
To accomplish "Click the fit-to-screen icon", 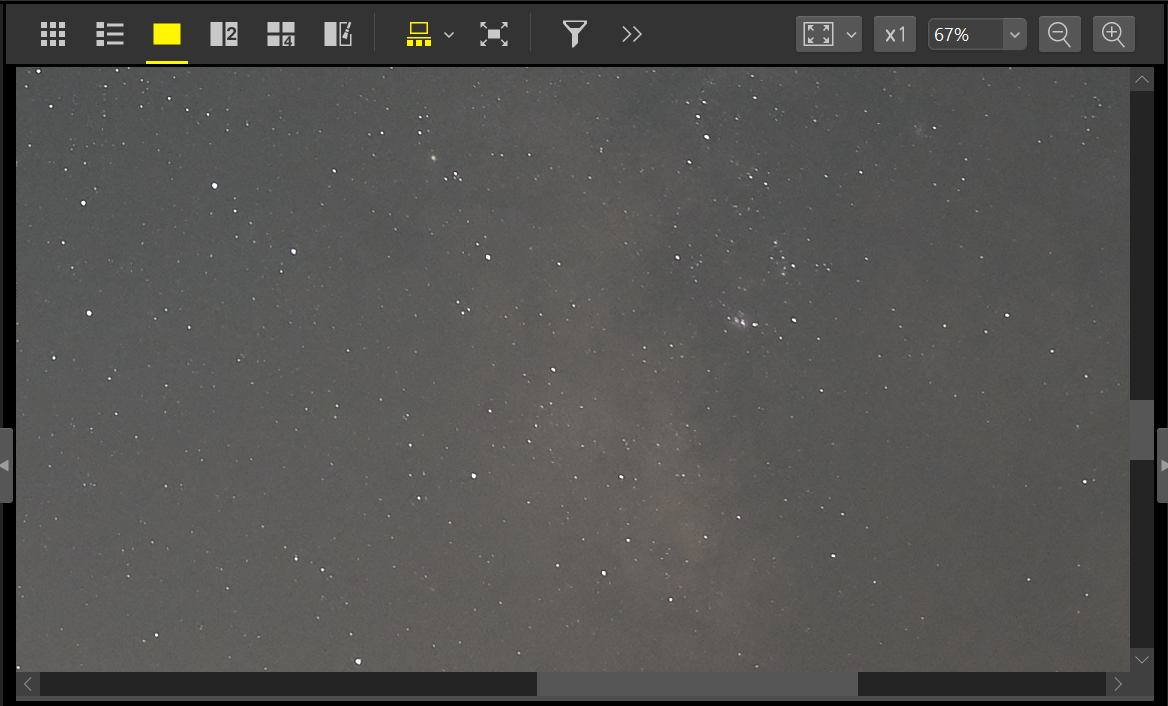I will coord(818,34).
